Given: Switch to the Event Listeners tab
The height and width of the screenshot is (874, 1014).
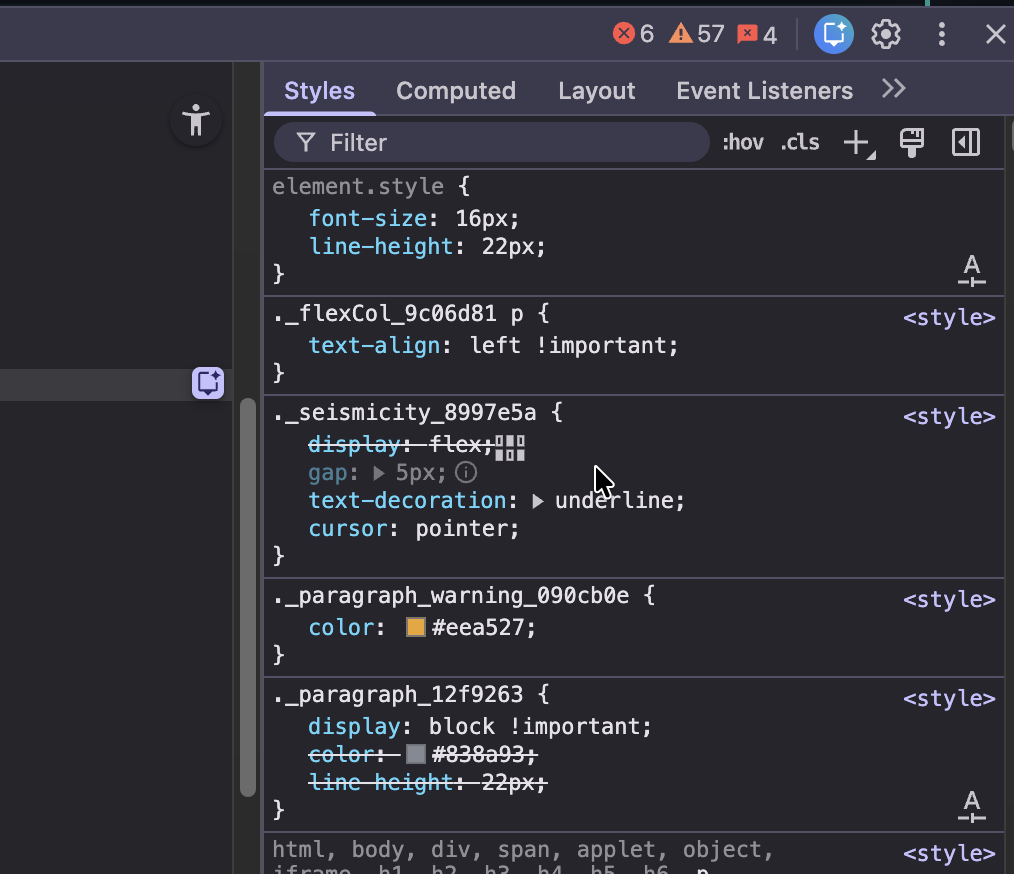Looking at the screenshot, I should click(764, 91).
